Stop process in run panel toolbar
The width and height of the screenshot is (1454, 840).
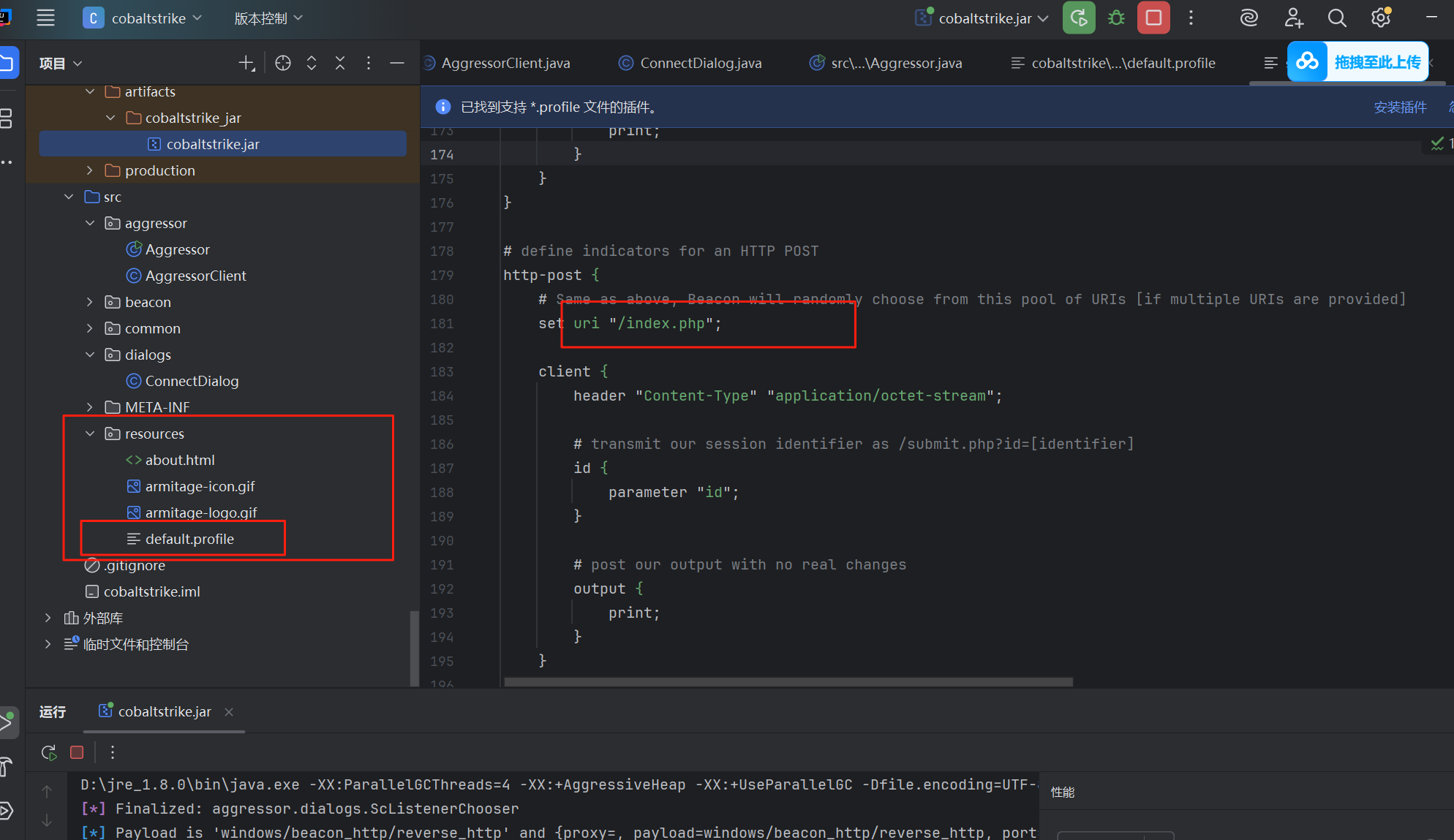tap(77, 752)
